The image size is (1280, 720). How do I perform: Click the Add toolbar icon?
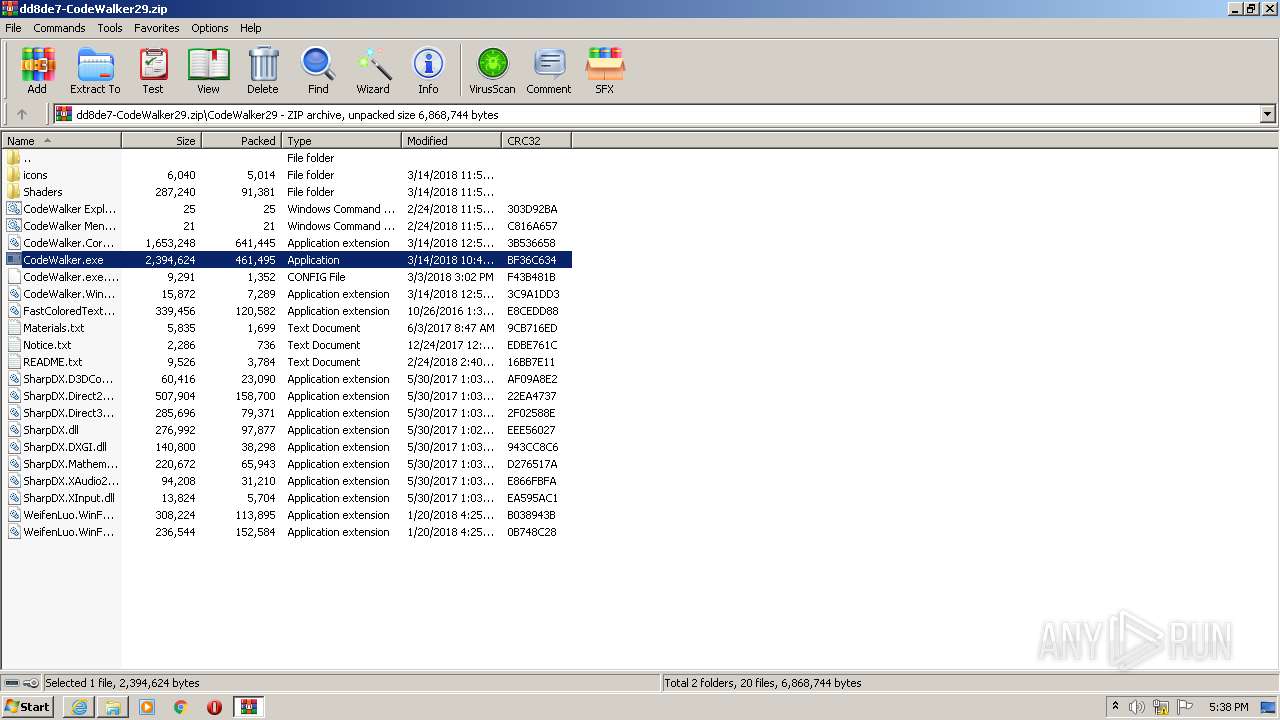click(37, 70)
